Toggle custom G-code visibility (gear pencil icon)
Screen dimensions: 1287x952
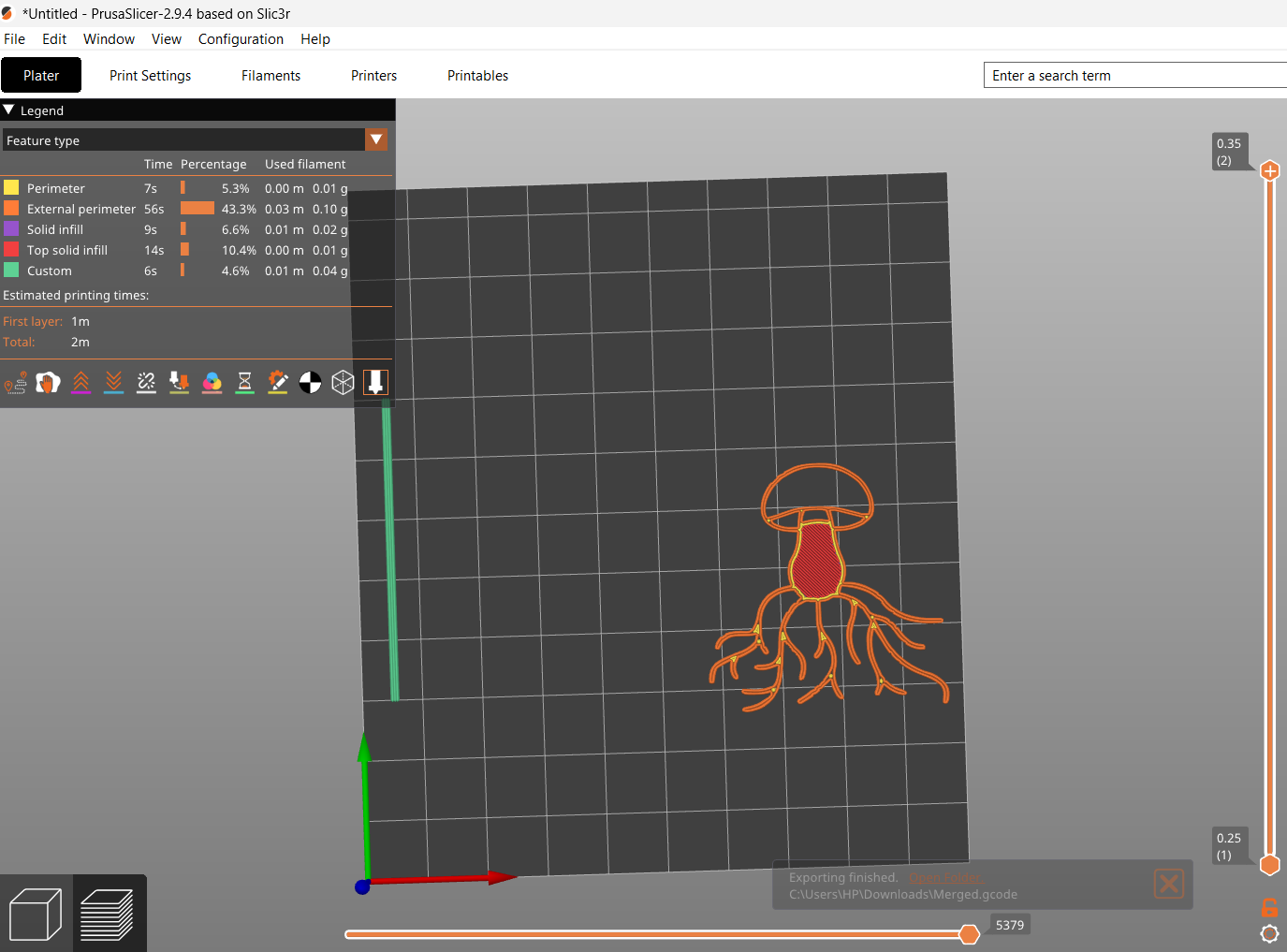click(278, 382)
